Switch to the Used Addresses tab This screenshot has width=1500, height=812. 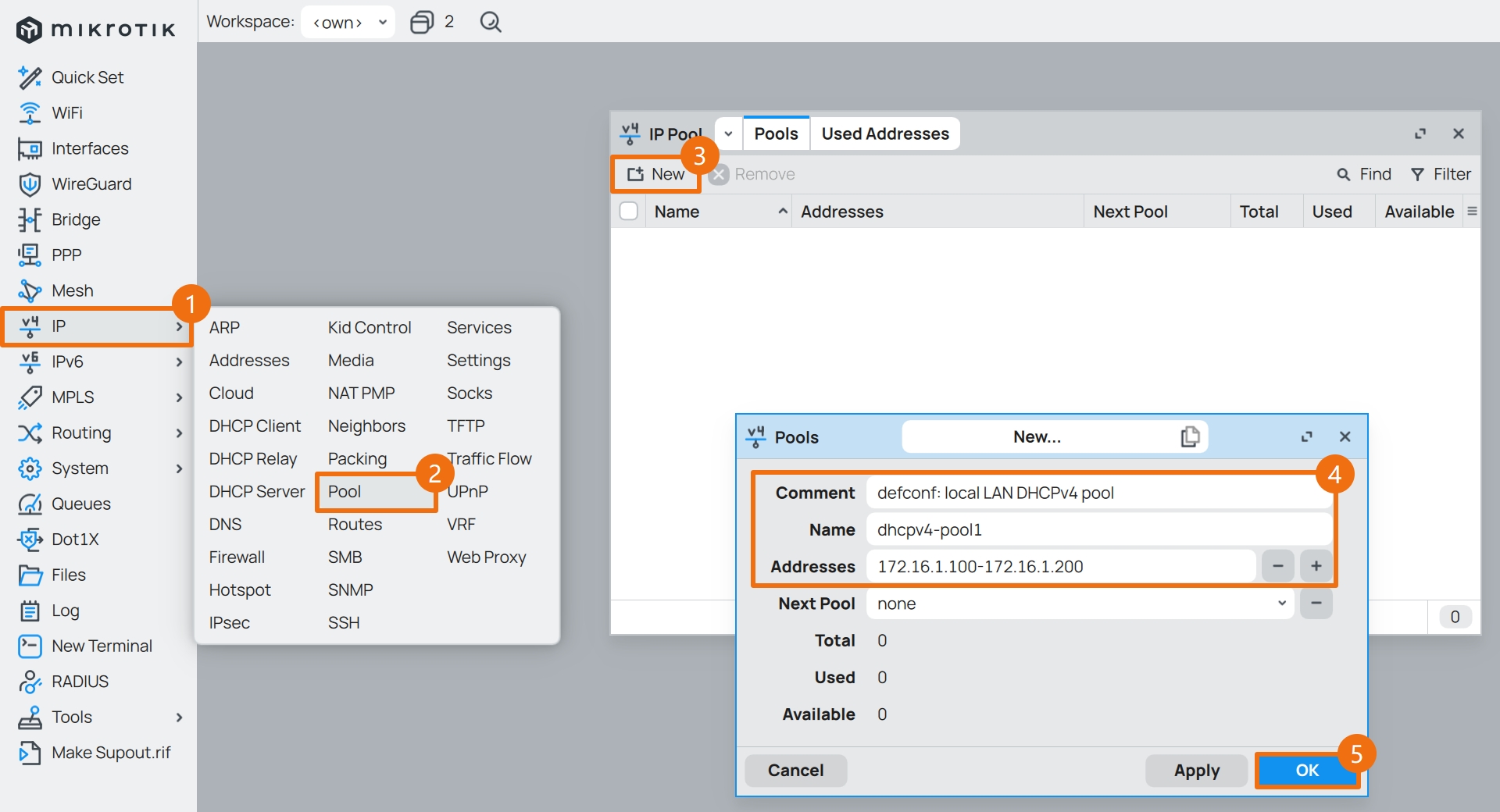pyautogui.click(x=885, y=134)
